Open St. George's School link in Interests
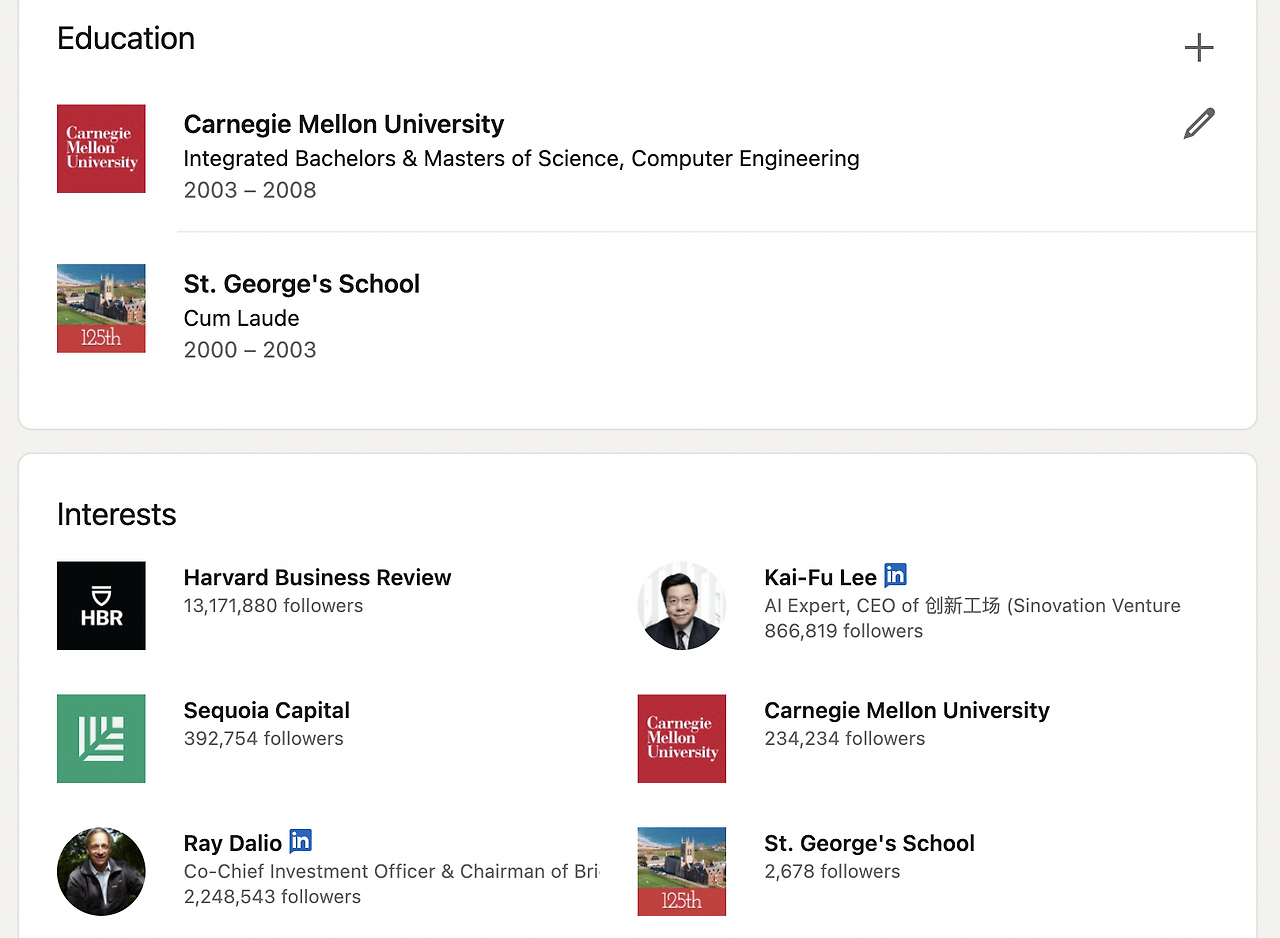Image resolution: width=1280 pixels, height=938 pixels. (x=869, y=843)
